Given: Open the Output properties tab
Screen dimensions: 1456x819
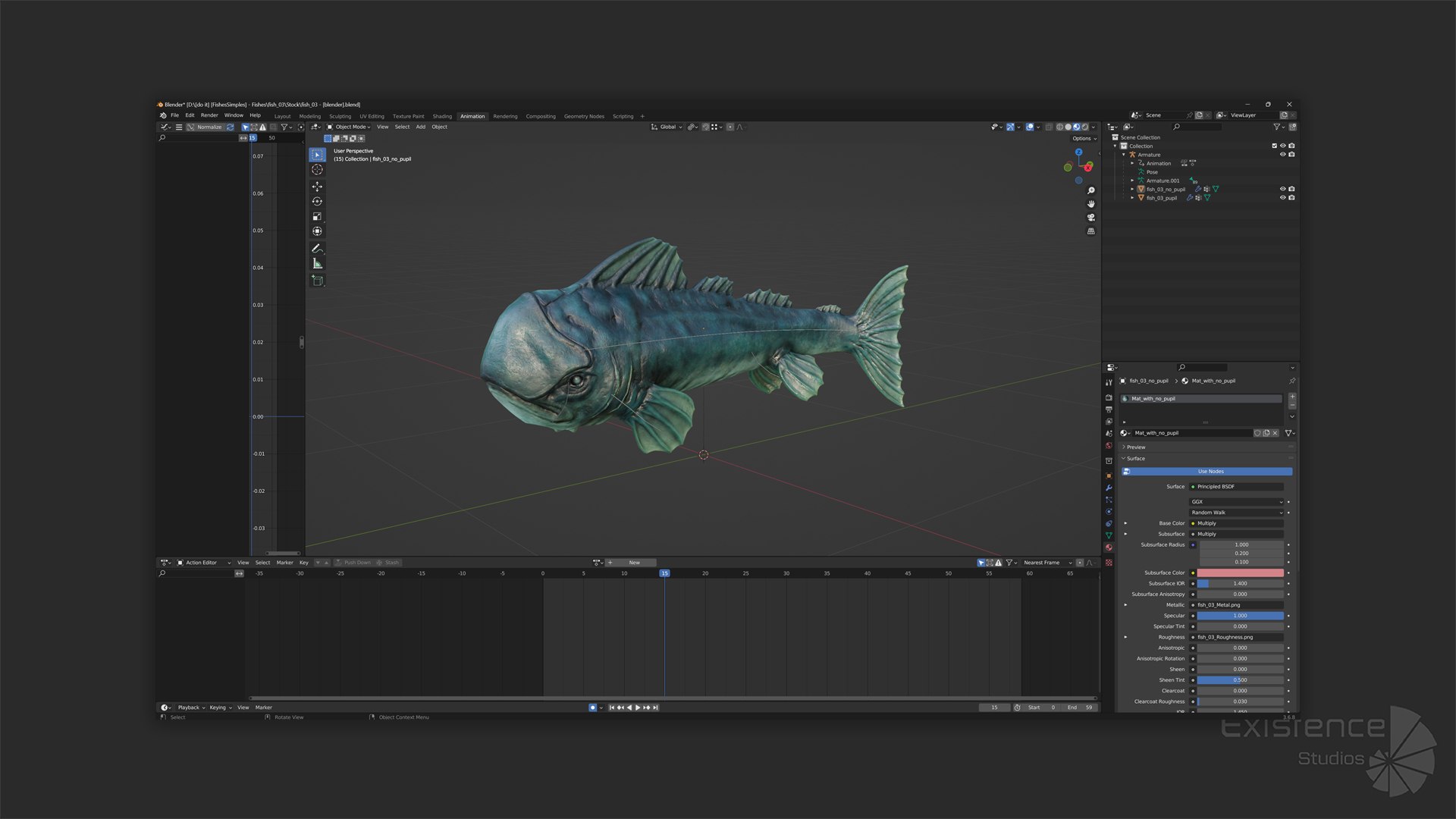Looking at the screenshot, I should tap(1109, 409).
